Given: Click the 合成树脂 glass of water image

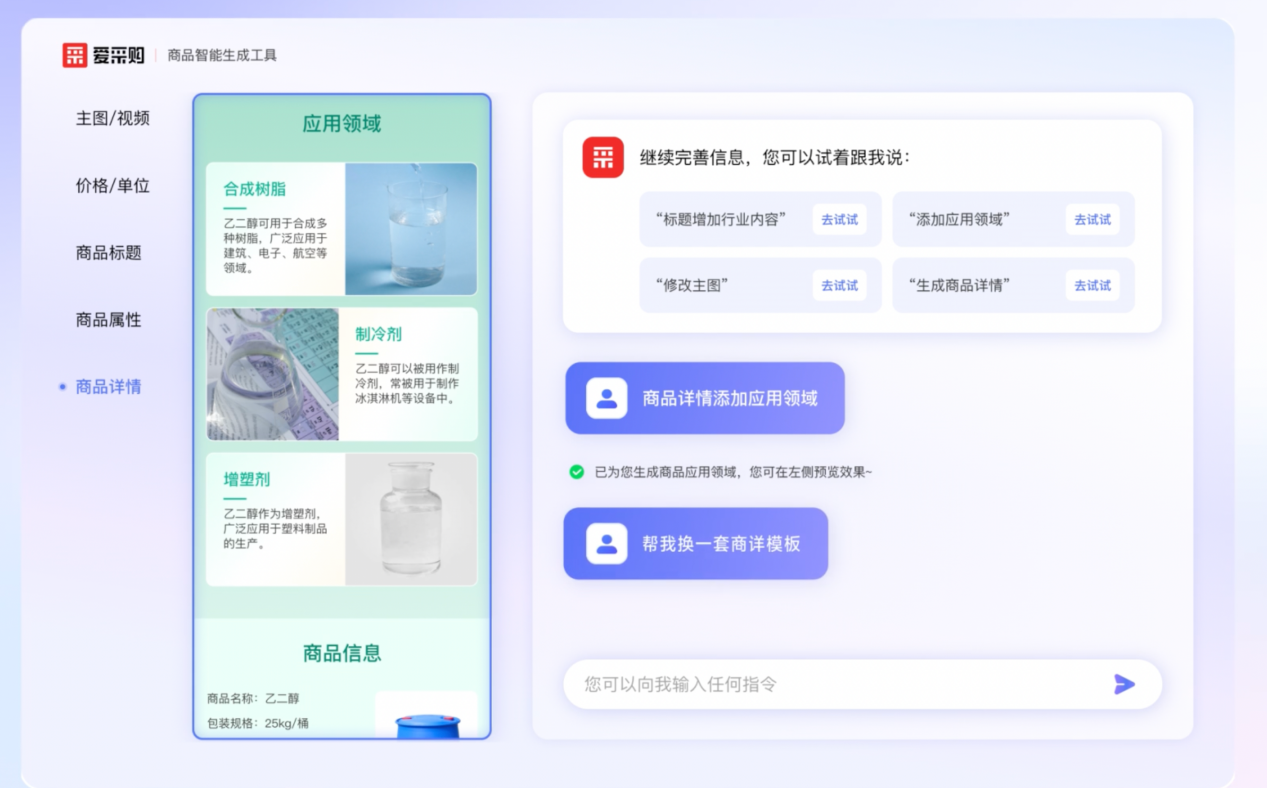Looking at the screenshot, I should pyautogui.click(x=411, y=229).
